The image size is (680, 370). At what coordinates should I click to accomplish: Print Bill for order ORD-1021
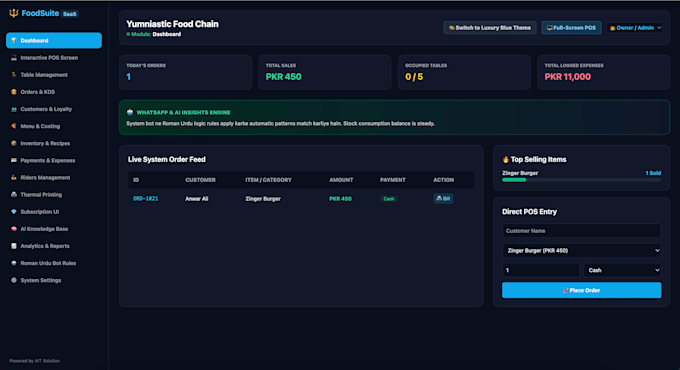[x=443, y=199]
